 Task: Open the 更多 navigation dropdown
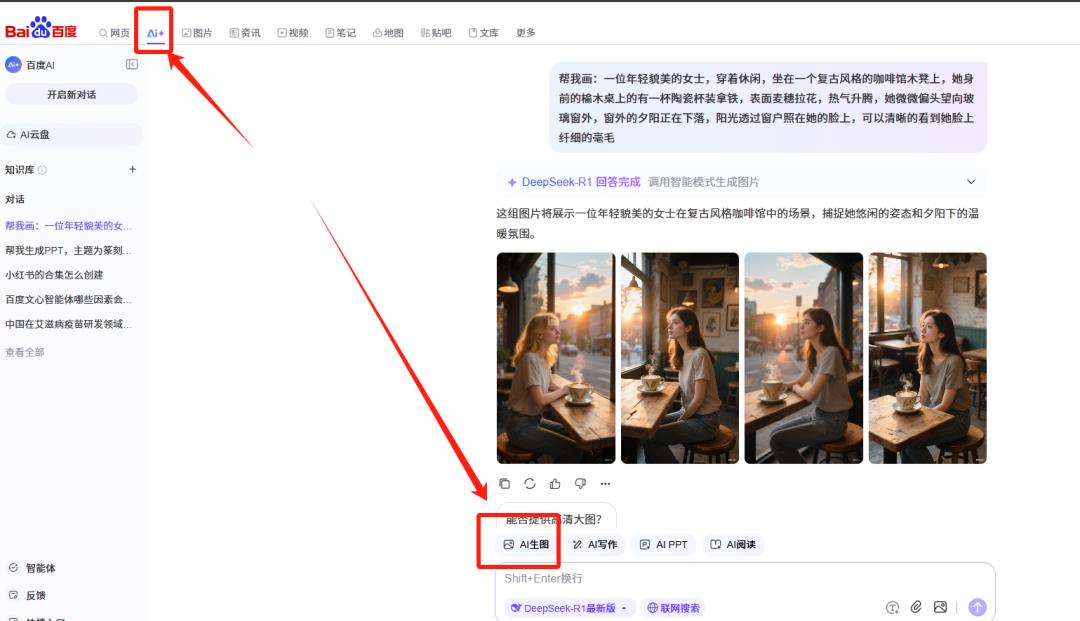tap(526, 31)
